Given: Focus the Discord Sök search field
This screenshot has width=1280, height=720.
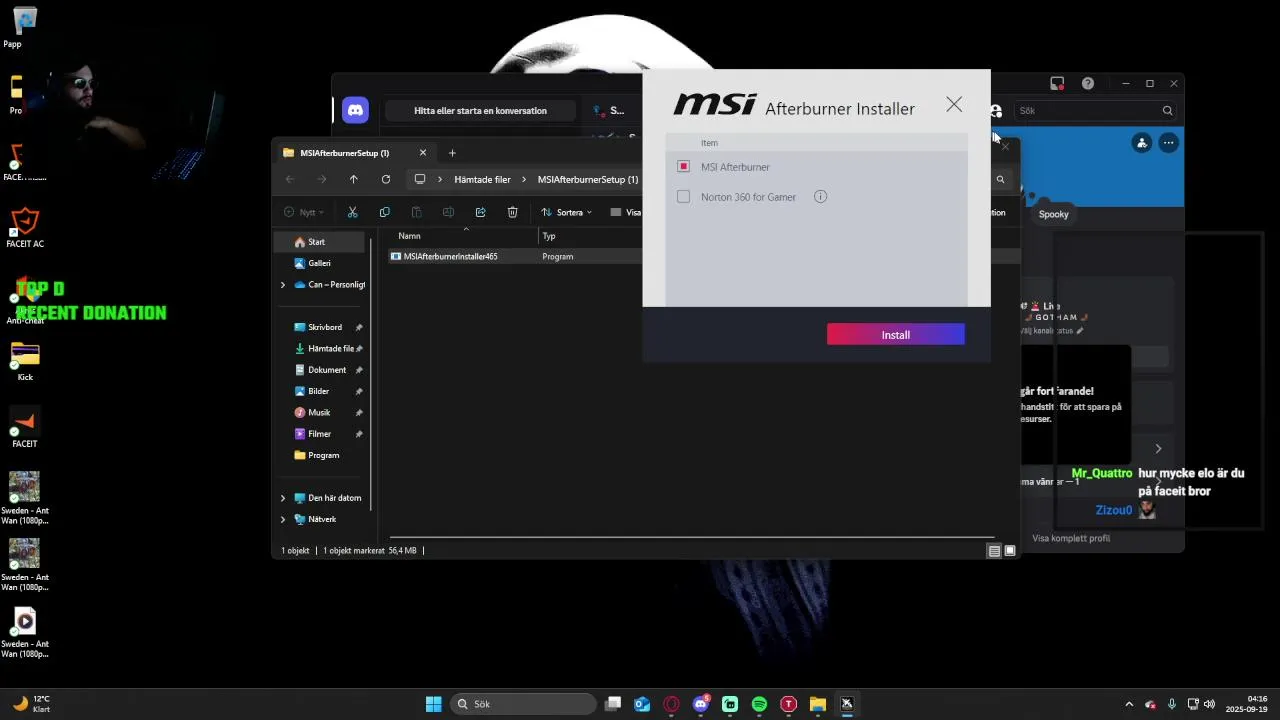Looking at the screenshot, I should click(1093, 111).
